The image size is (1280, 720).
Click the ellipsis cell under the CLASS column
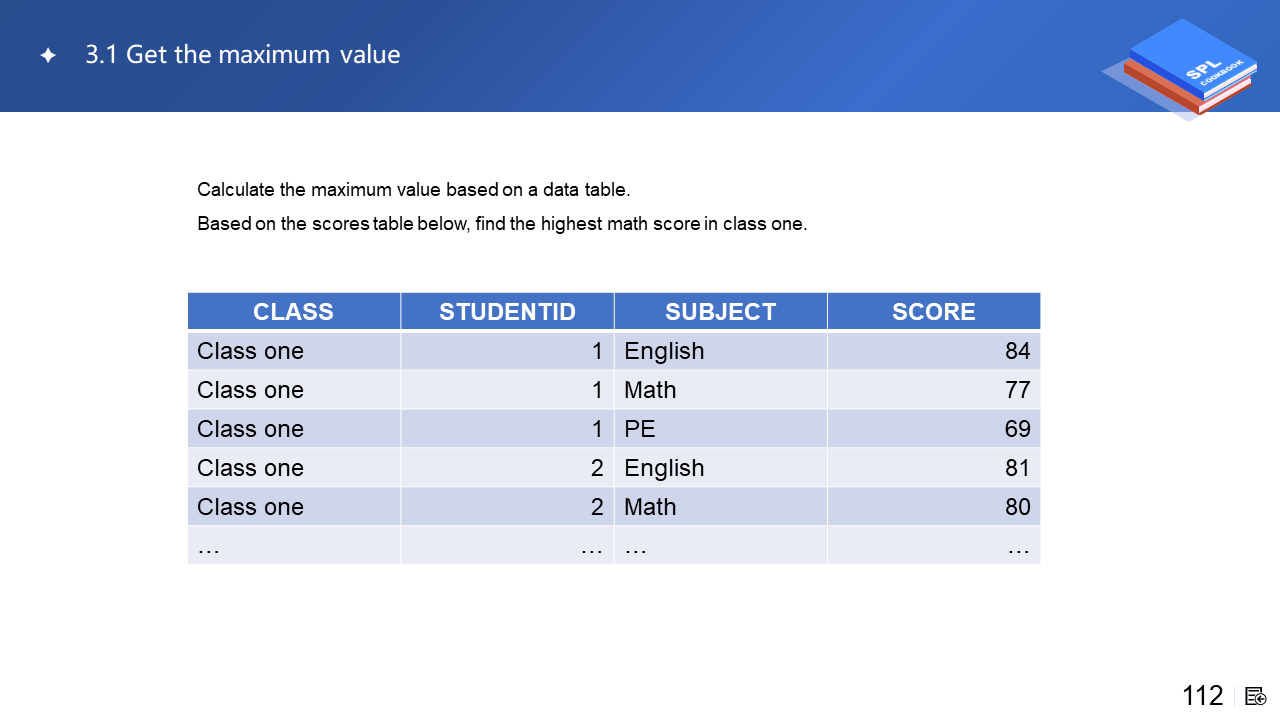click(x=293, y=546)
